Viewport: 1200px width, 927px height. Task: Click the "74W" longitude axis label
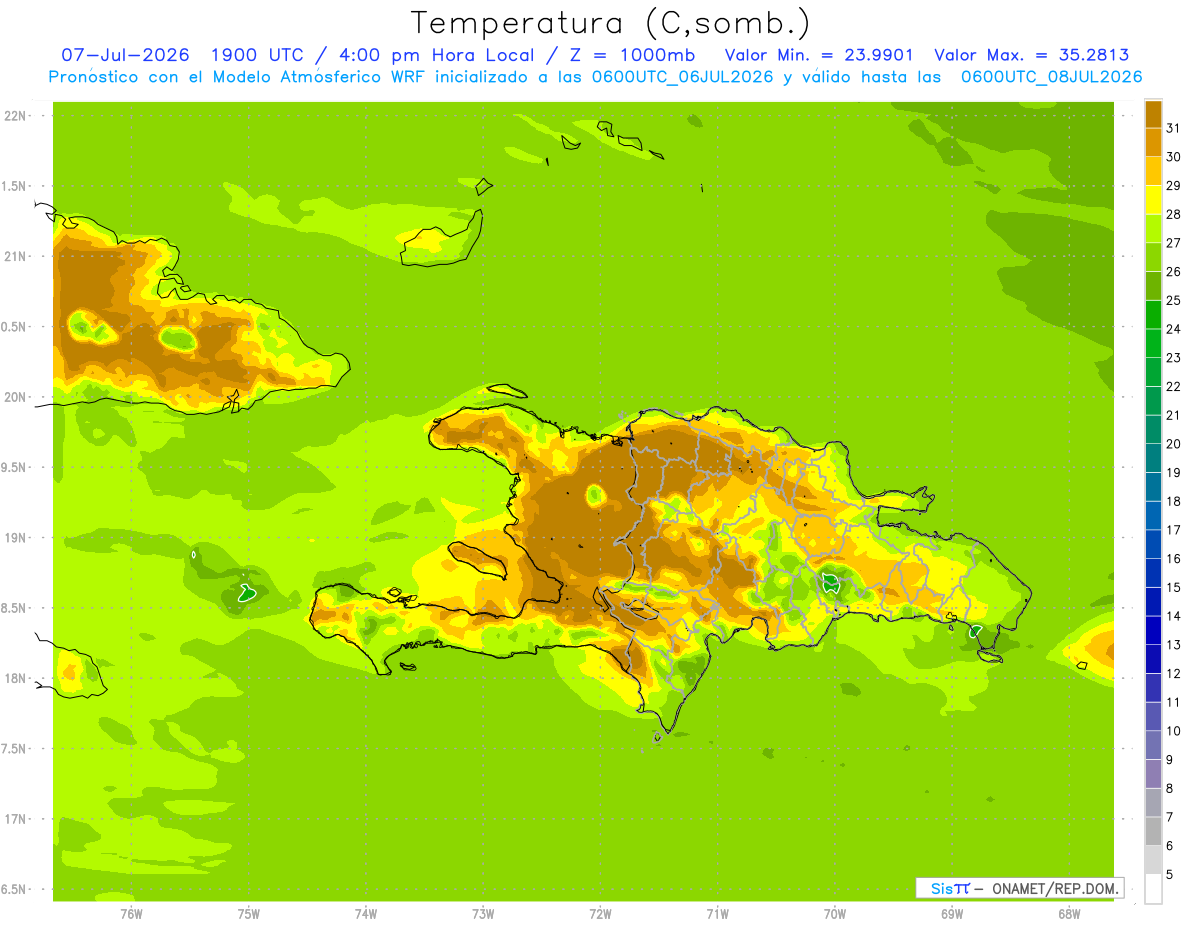[x=366, y=913]
